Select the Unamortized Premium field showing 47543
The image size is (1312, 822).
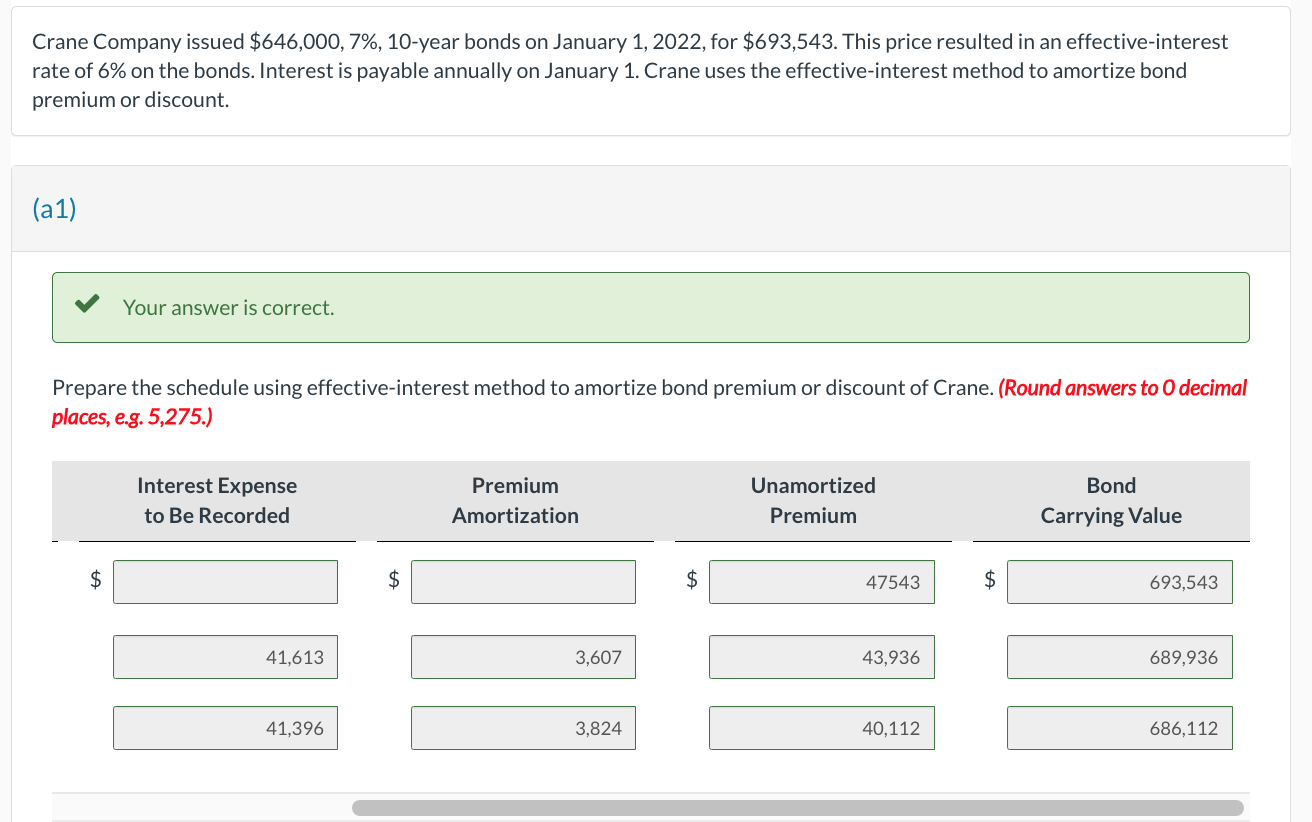click(822, 582)
